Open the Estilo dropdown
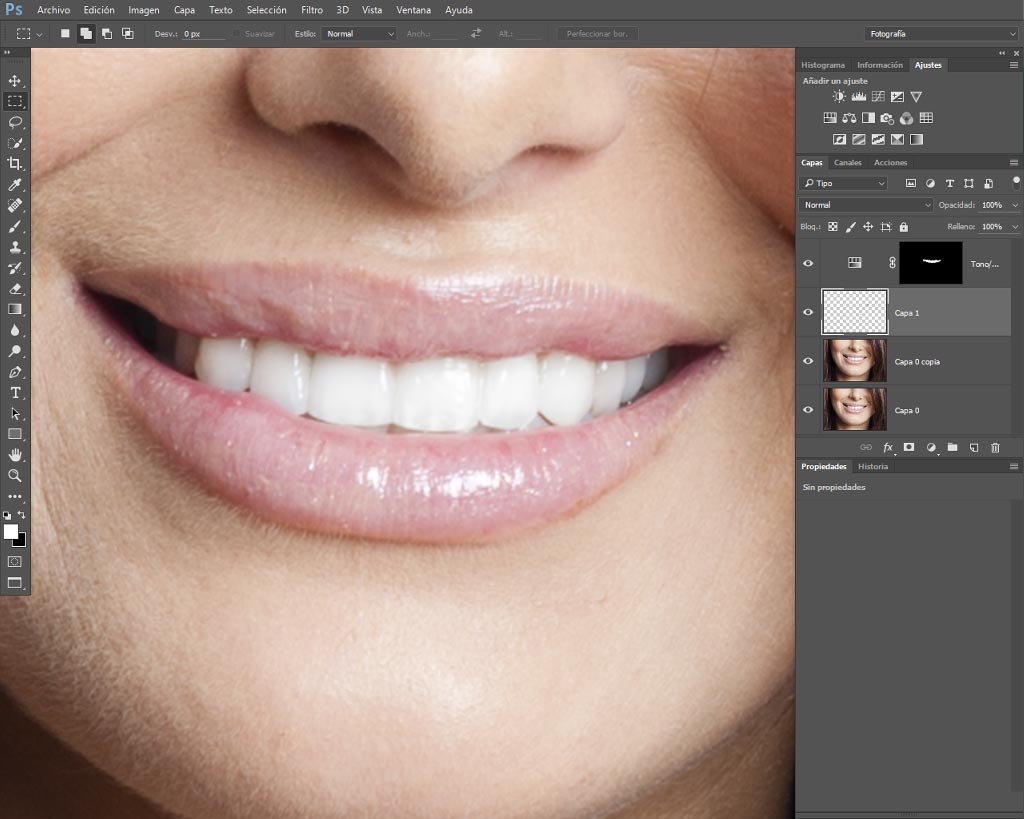The height and width of the screenshot is (819, 1024). (x=359, y=34)
